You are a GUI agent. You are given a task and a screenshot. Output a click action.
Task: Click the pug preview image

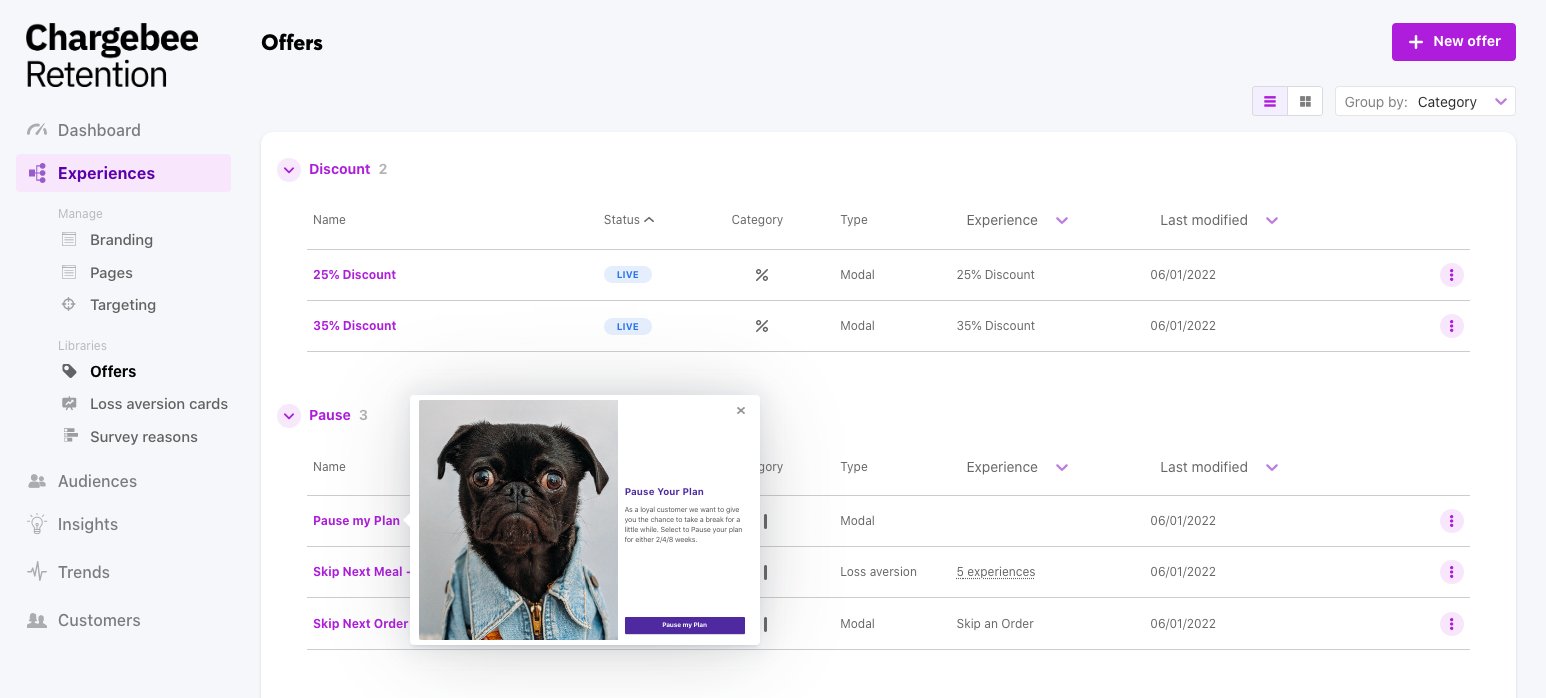coord(518,520)
